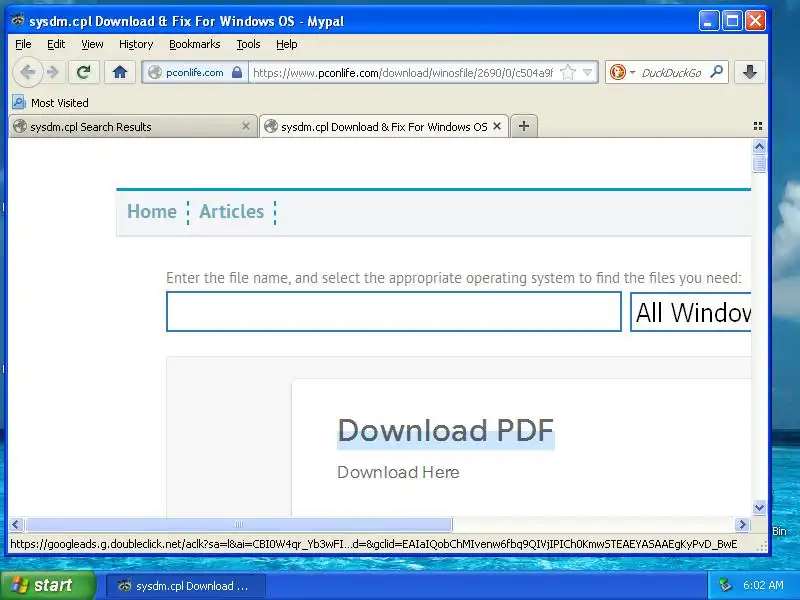The width and height of the screenshot is (800, 600).
Task: Click the vertical scrollbar thumb
Action: [759, 164]
